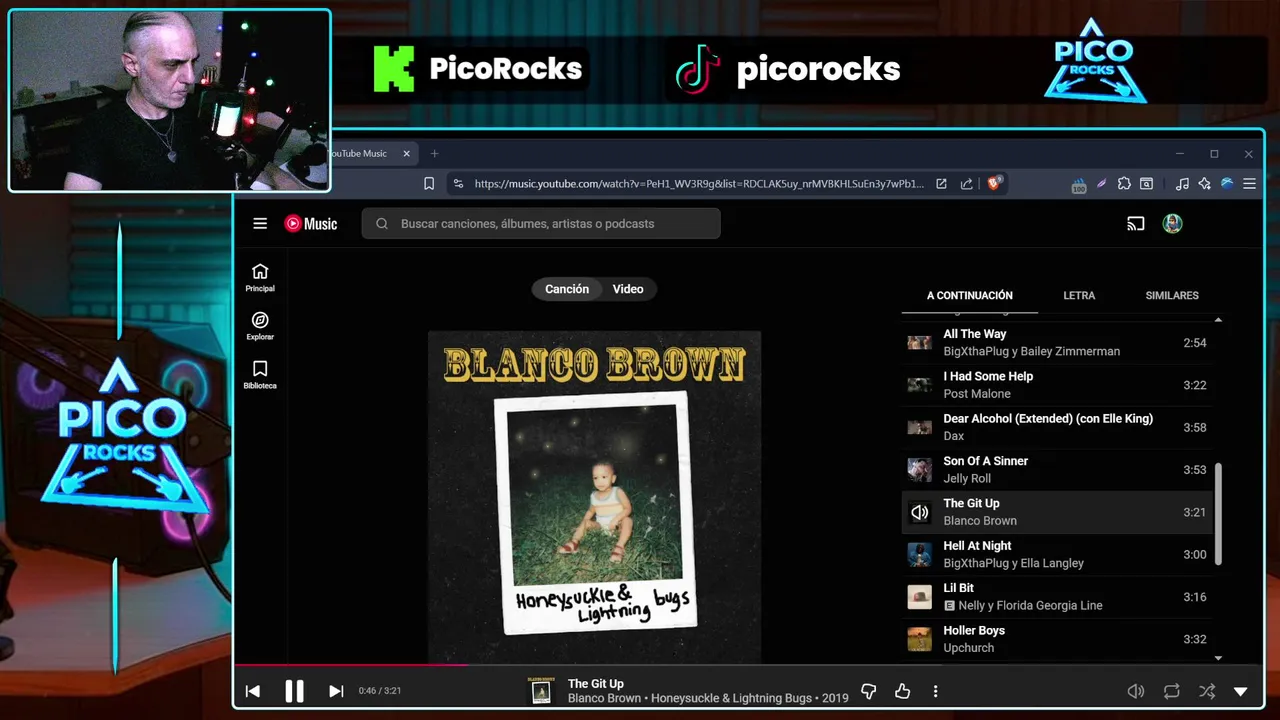
Task: Play I Had Some Help from queue
Action: pos(1057,385)
